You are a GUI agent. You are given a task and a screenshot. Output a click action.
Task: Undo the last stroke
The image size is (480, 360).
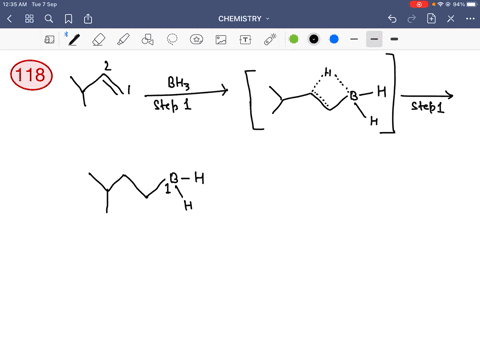[x=392, y=19]
